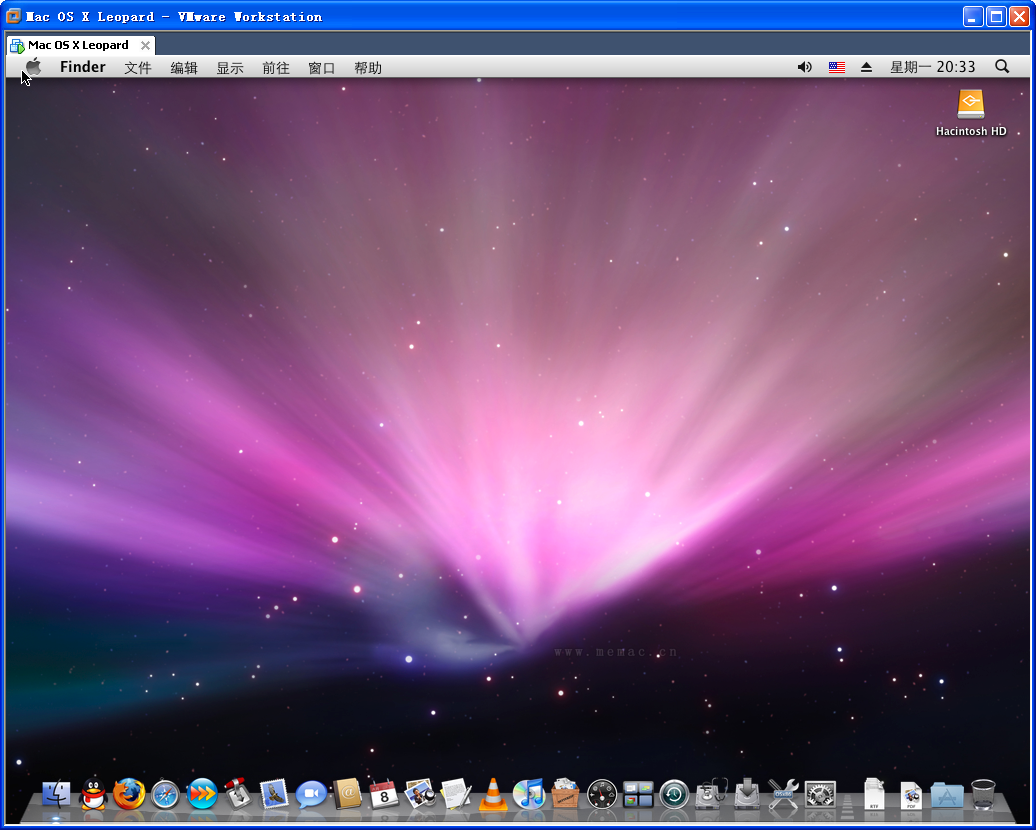The height and width of the screenshot is (830, 1036).
Task: Open the 编辑 menu
Action: pos(184,67)
